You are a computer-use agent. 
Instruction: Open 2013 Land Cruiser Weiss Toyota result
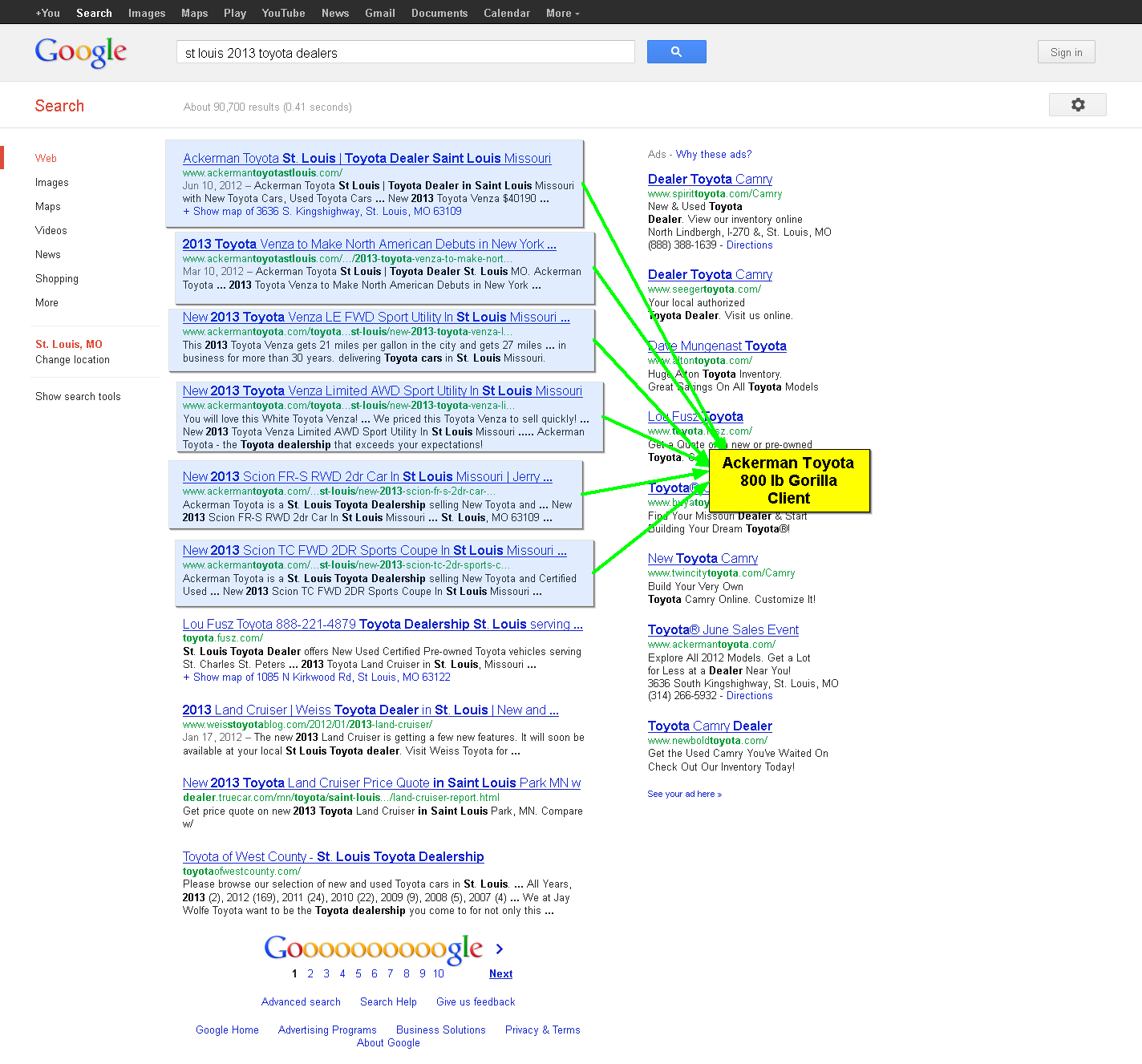(371, 710)
